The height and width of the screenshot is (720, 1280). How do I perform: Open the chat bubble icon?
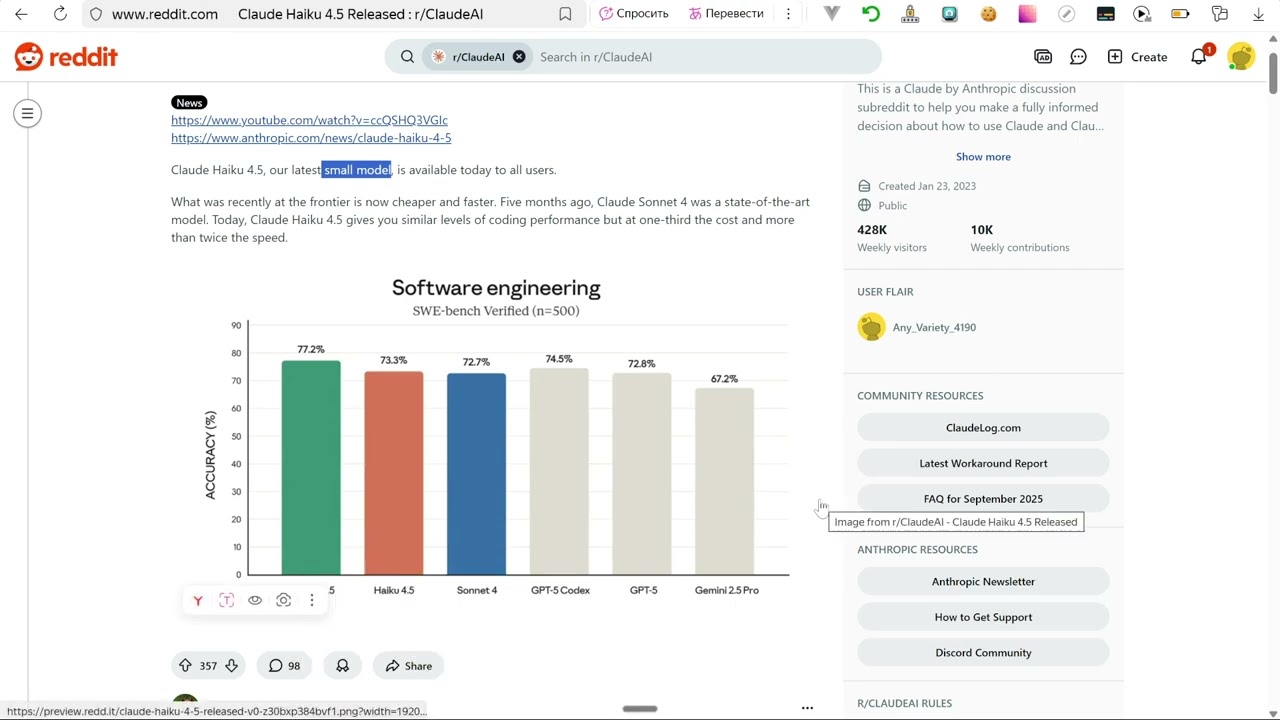[x=1078, y=57]
